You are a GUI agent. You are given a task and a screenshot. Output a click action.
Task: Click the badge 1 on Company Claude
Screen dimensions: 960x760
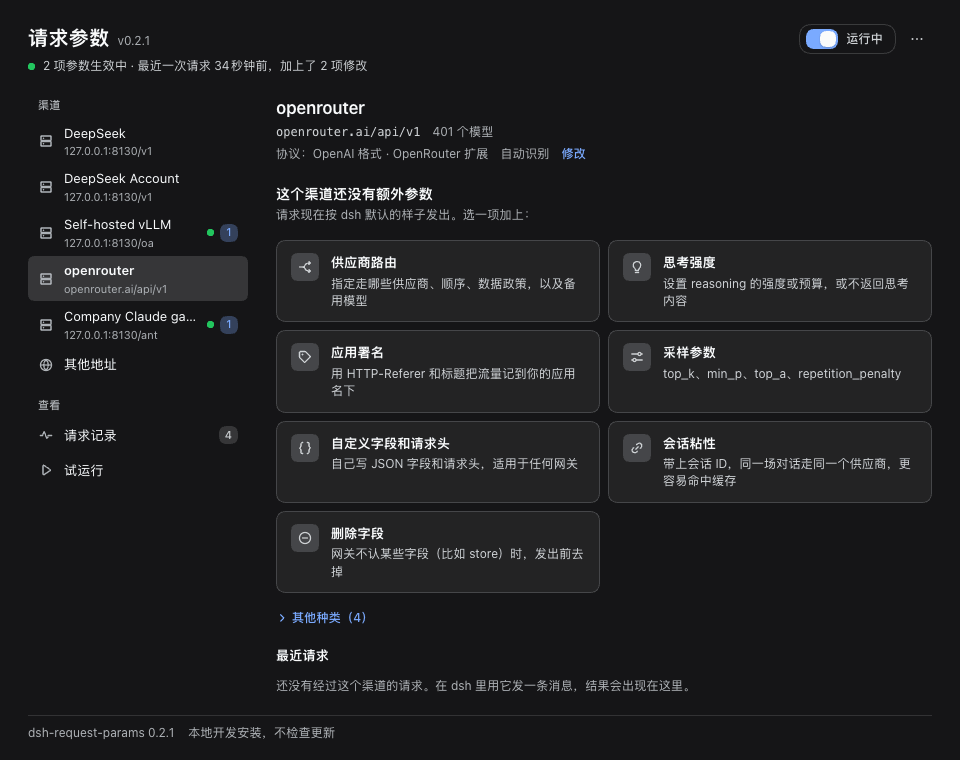tap(229, 325)
